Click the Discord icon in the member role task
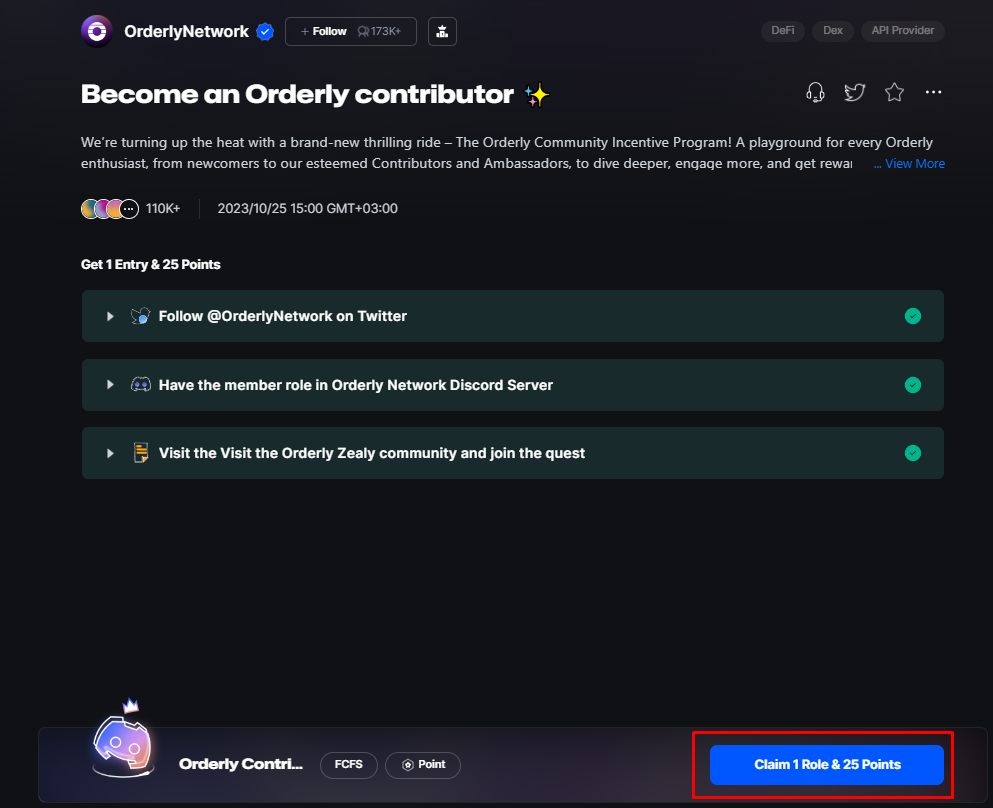Viewport: 993px width, 808px height. point(141,384)
